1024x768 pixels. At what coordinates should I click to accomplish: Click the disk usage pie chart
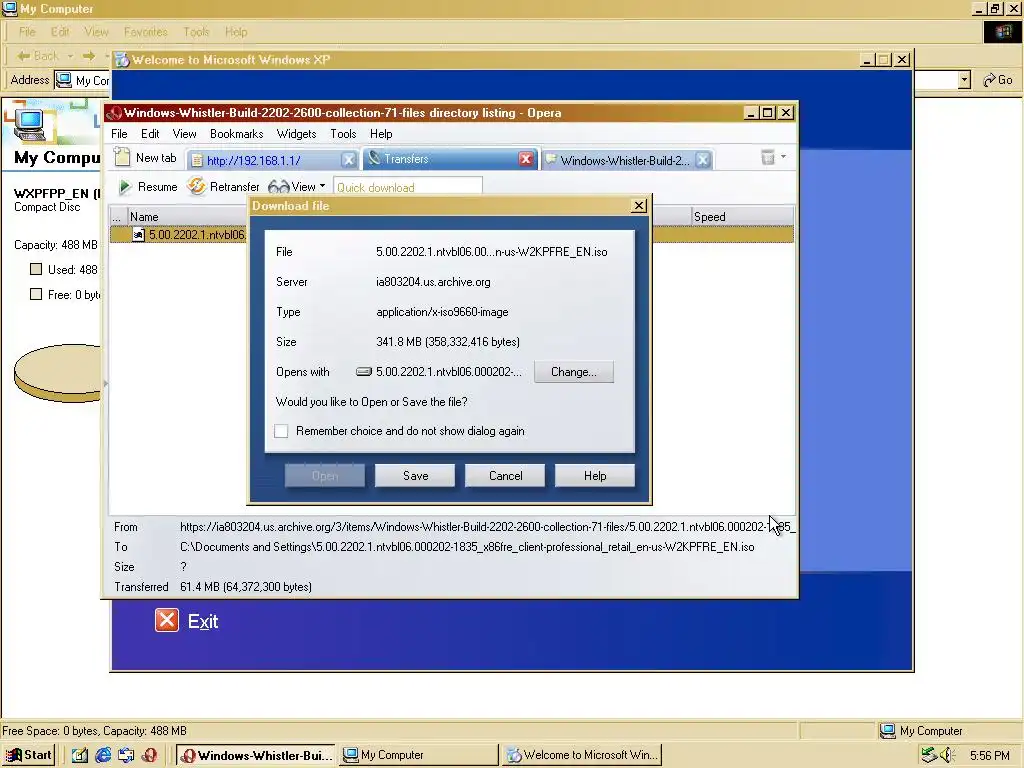click(x=57, y=372)
